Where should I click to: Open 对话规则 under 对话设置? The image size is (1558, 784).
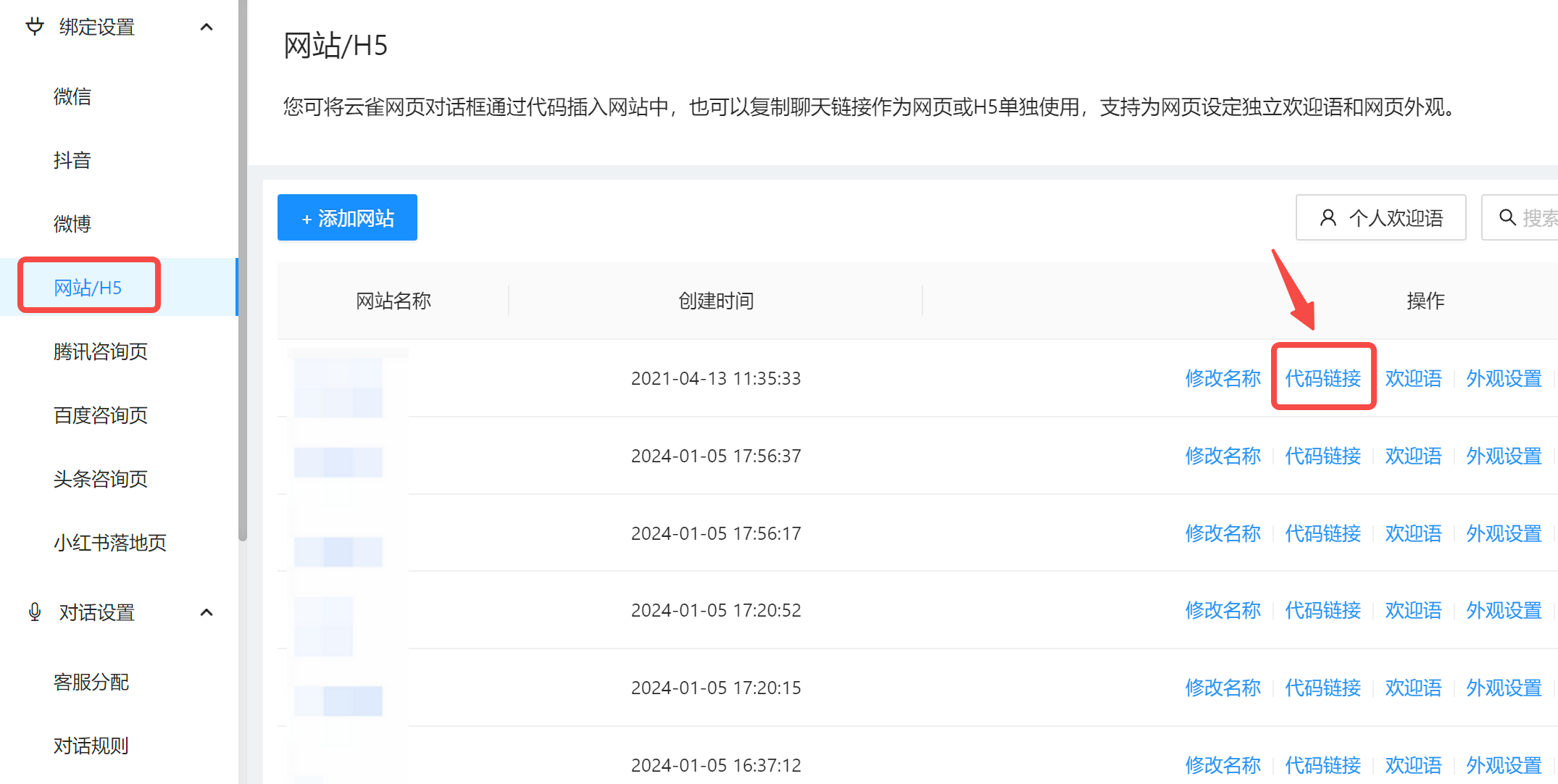[91, 745]
